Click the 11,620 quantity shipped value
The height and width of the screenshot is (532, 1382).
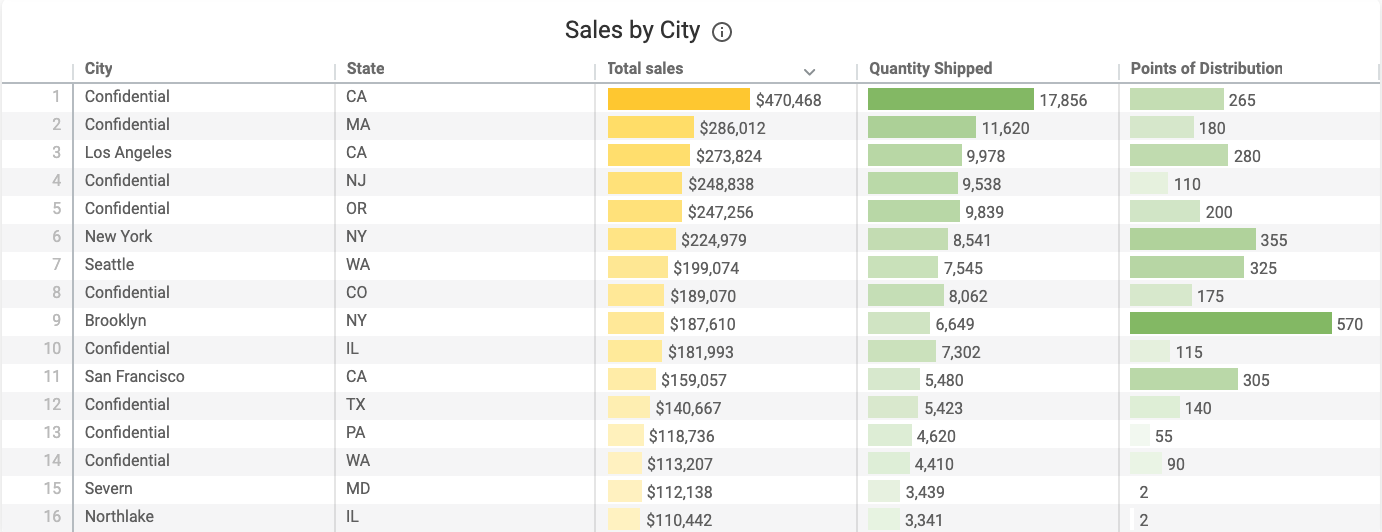(1005, 128)
